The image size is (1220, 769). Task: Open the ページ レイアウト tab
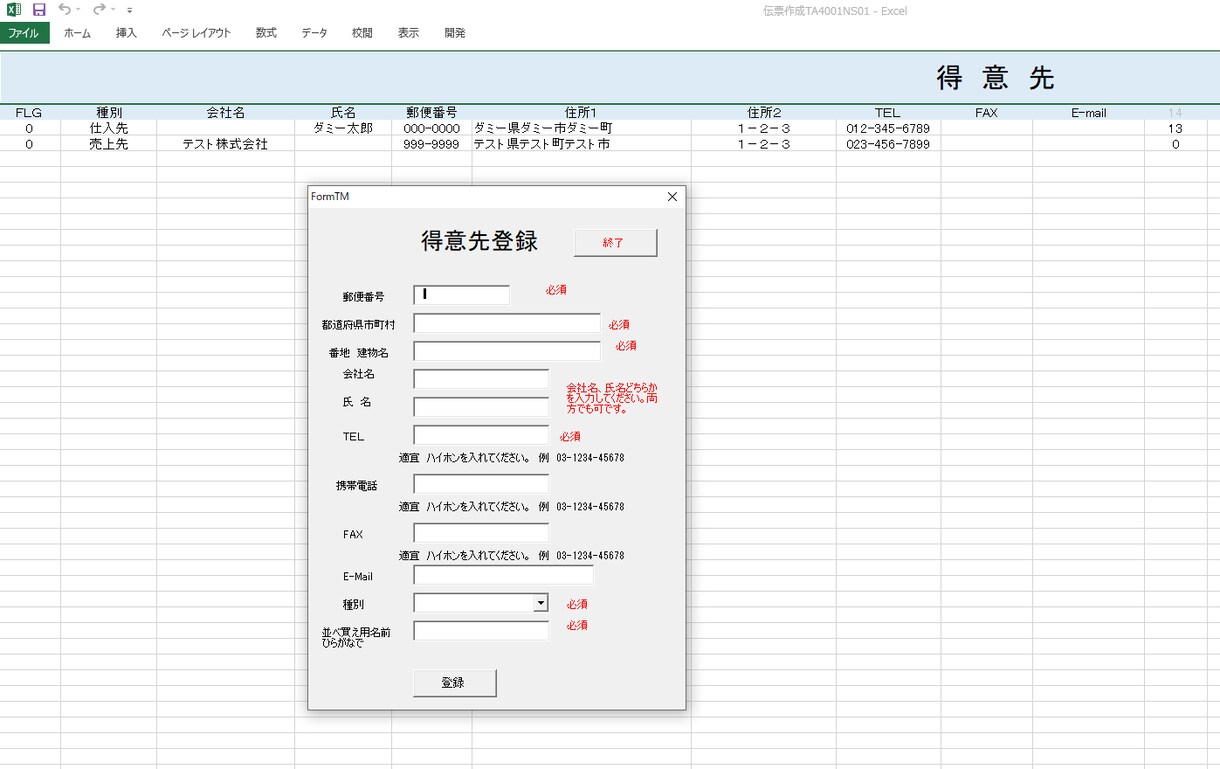coord(196,33)
